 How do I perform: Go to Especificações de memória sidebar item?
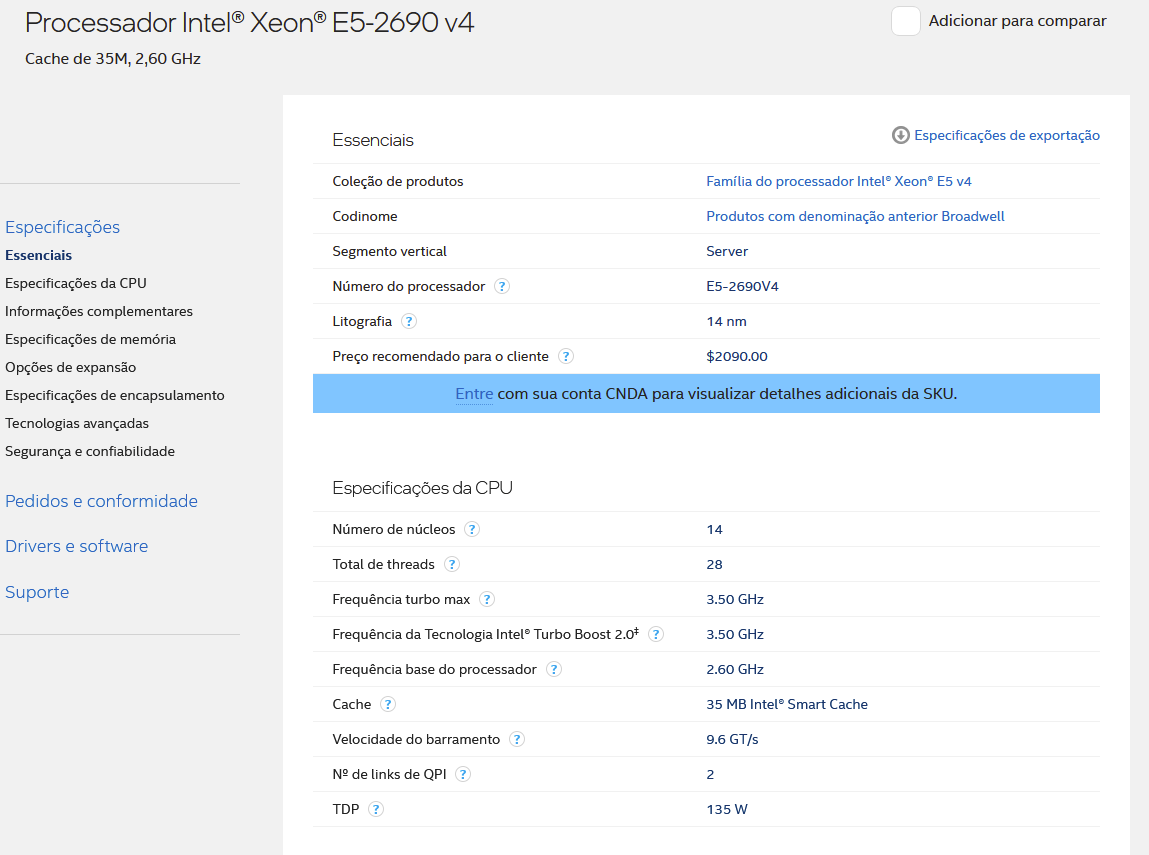(90, 339)
